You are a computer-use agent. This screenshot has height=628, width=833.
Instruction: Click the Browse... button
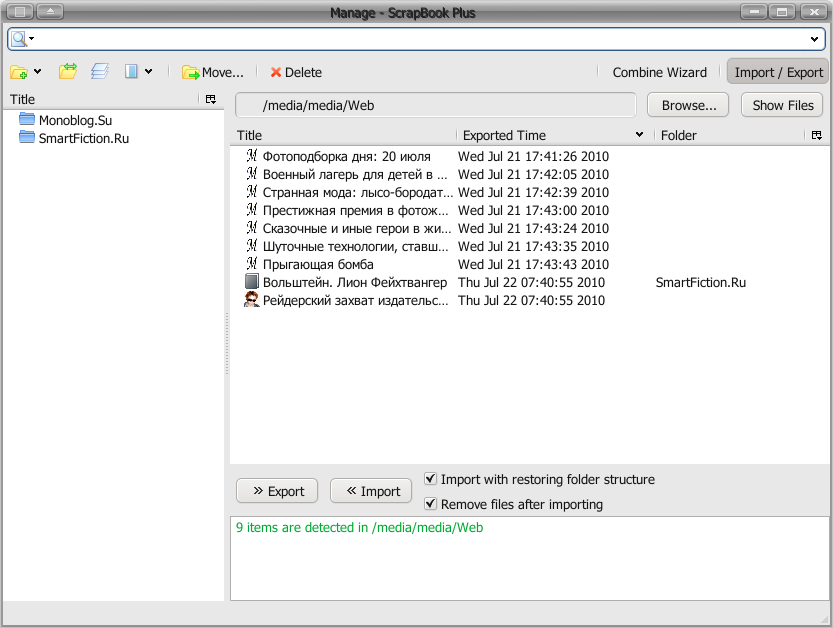[x=688, y=105]
